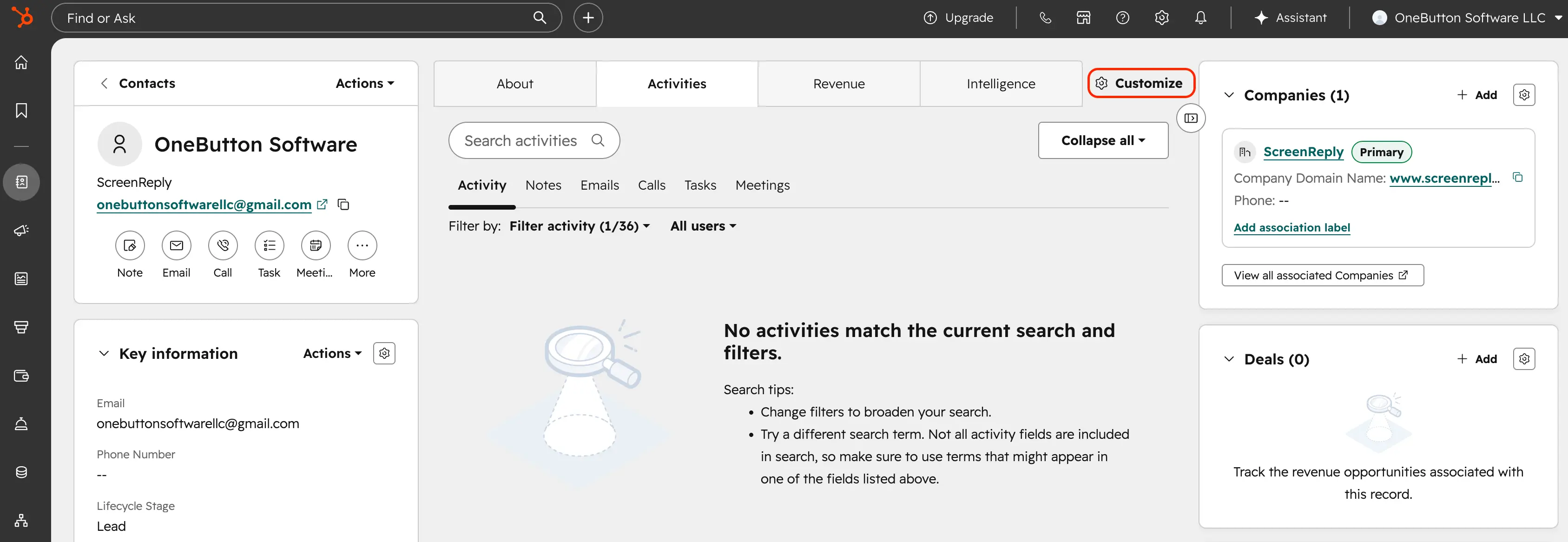Switch to the Revenue tab

click(x=839, y=83)
